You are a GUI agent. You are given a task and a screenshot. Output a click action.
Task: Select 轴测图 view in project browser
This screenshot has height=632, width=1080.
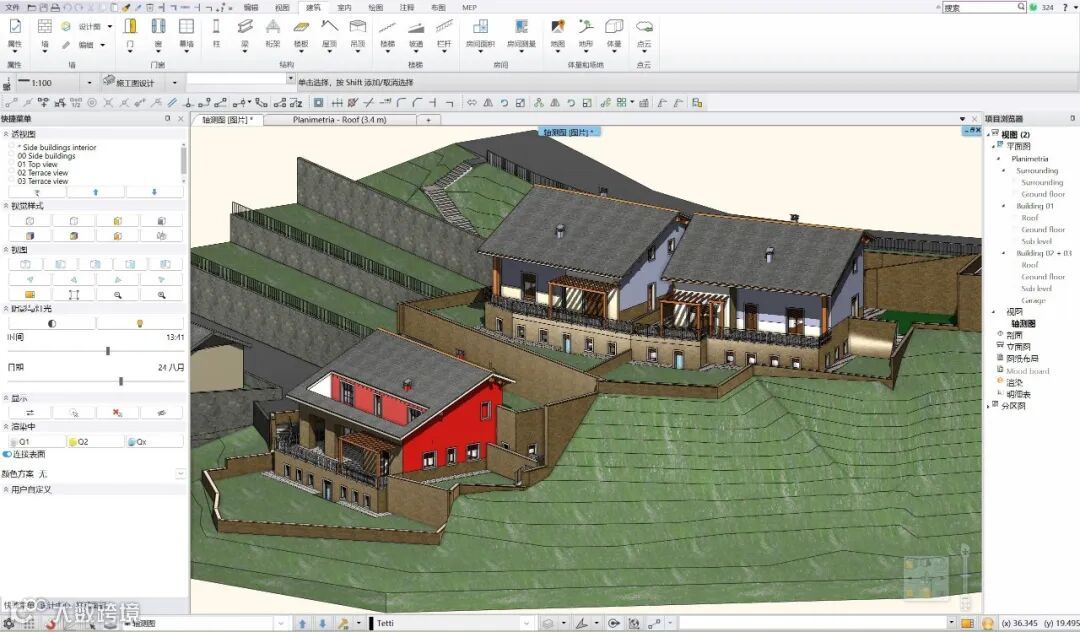(x=1023, y=324)
